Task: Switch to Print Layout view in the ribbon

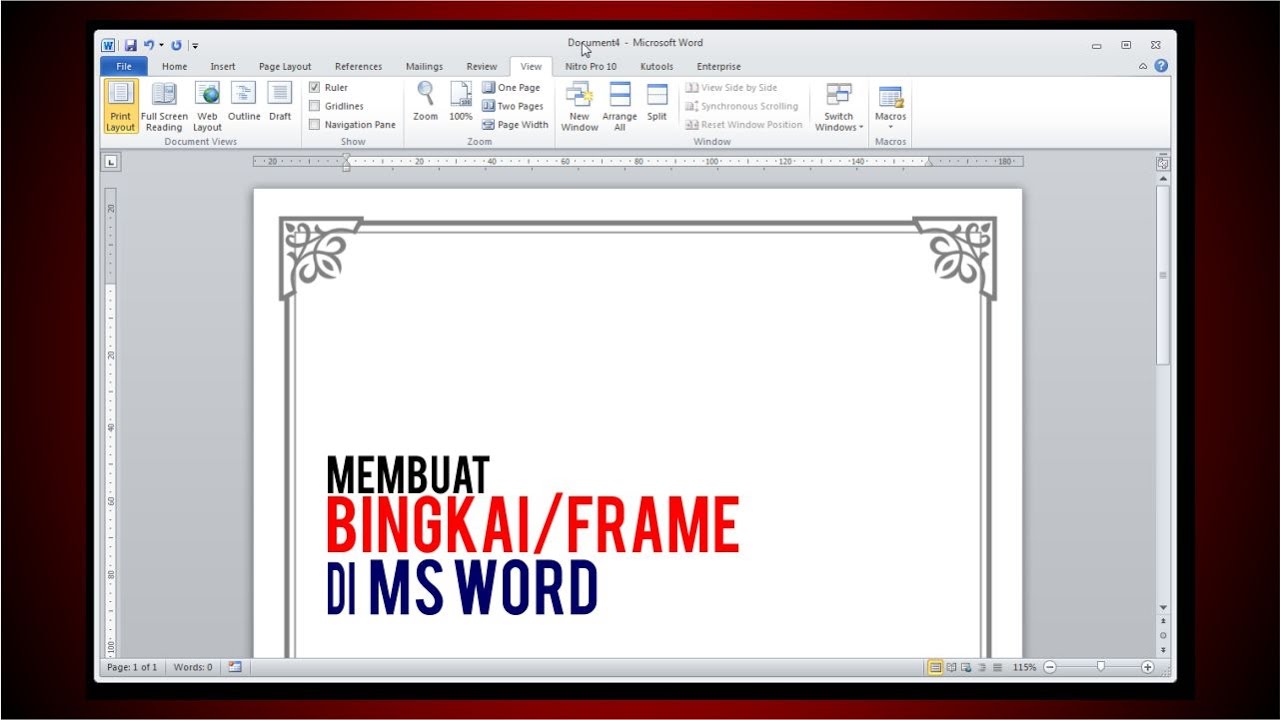Action: [120, 107]
